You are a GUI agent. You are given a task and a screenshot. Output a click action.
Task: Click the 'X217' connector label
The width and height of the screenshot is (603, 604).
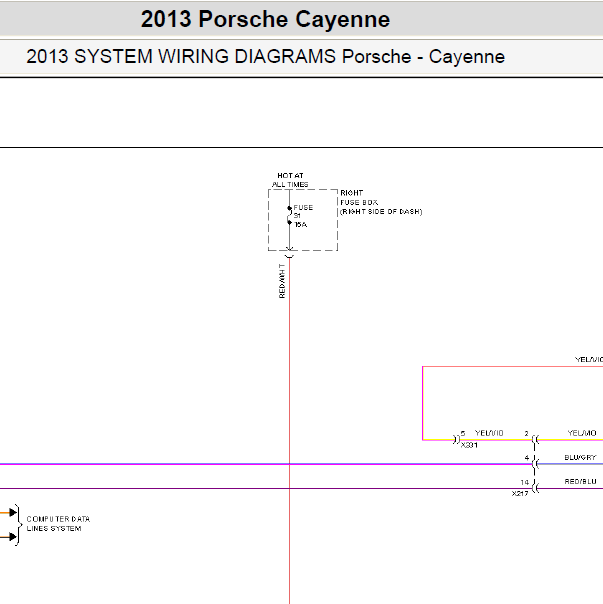click(520, 493)
